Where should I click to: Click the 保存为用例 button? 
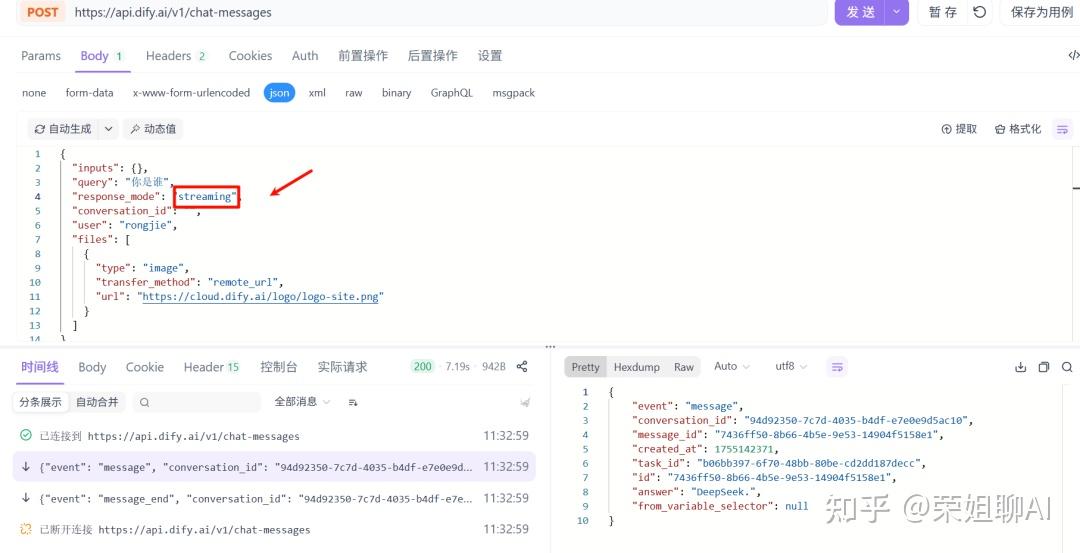1041,12
